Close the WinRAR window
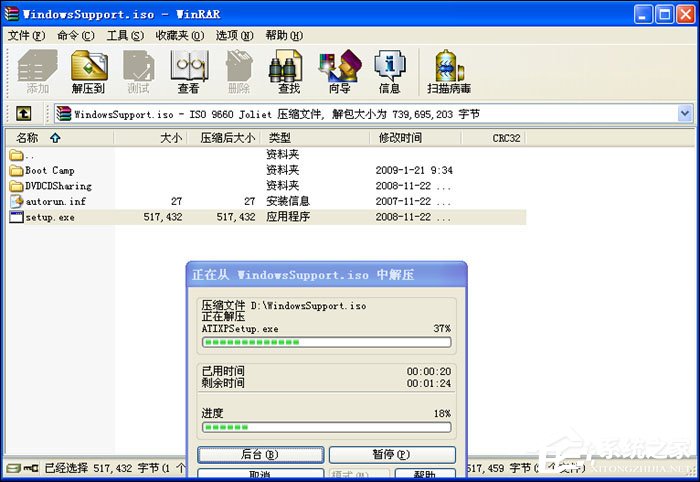Screen dimensions: 700x482 tap(686, 15)
